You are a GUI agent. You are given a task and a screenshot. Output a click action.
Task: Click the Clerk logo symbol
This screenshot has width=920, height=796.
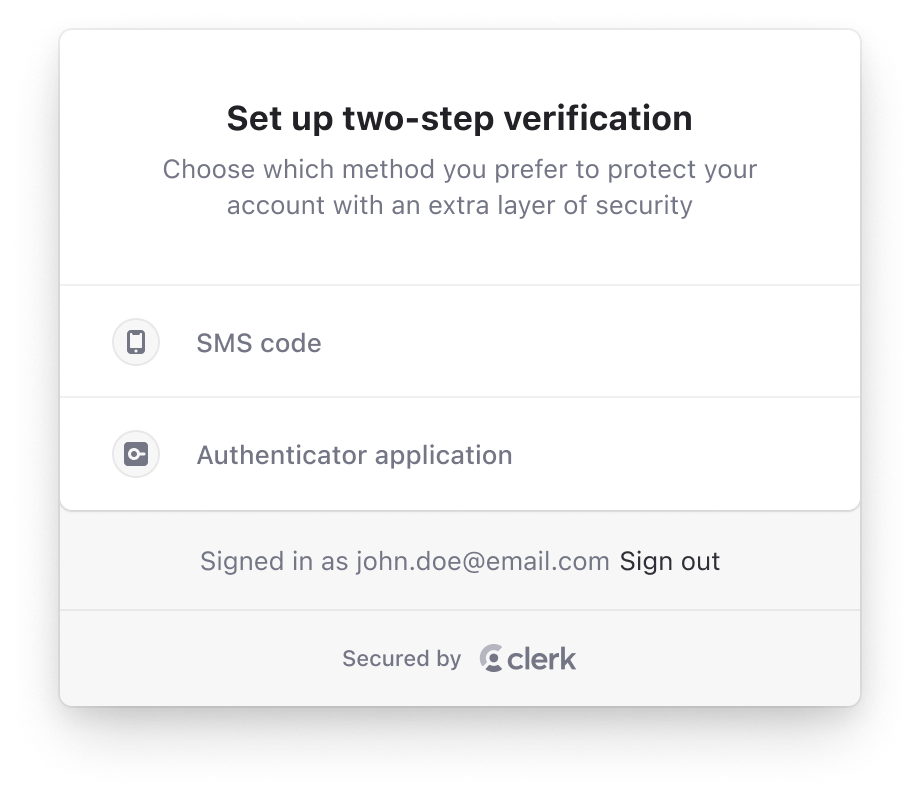tap(491, 658)
